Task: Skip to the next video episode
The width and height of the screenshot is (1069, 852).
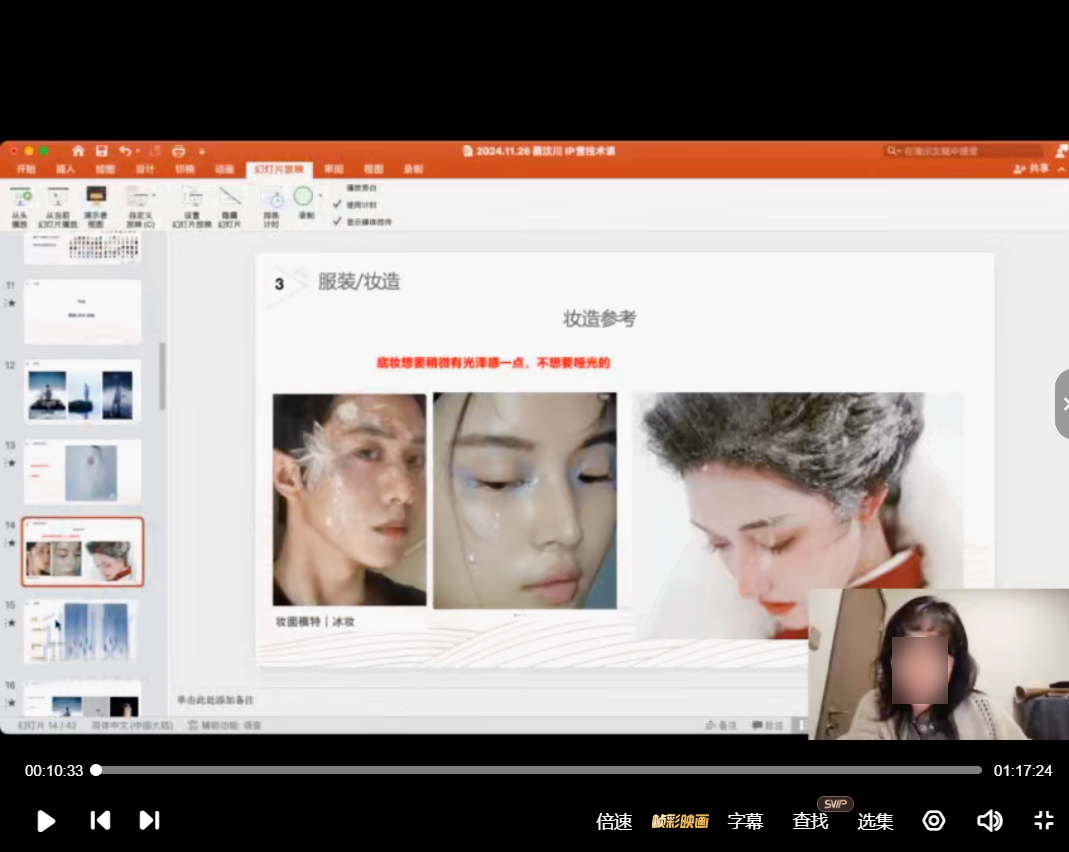Action: pyautogui.click(x=149, y=821)
